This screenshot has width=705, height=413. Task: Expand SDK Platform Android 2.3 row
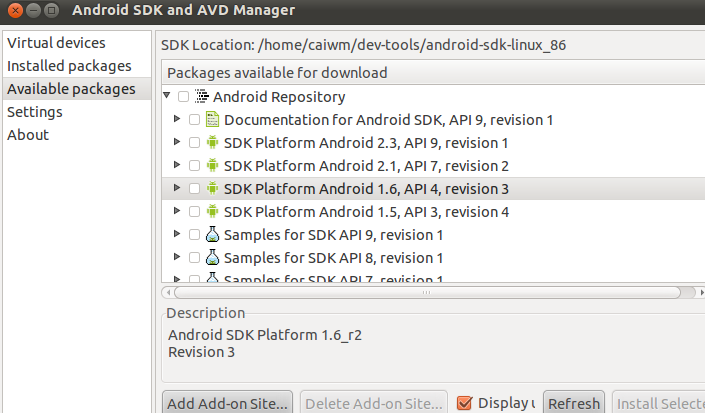(x=177, y=142)
